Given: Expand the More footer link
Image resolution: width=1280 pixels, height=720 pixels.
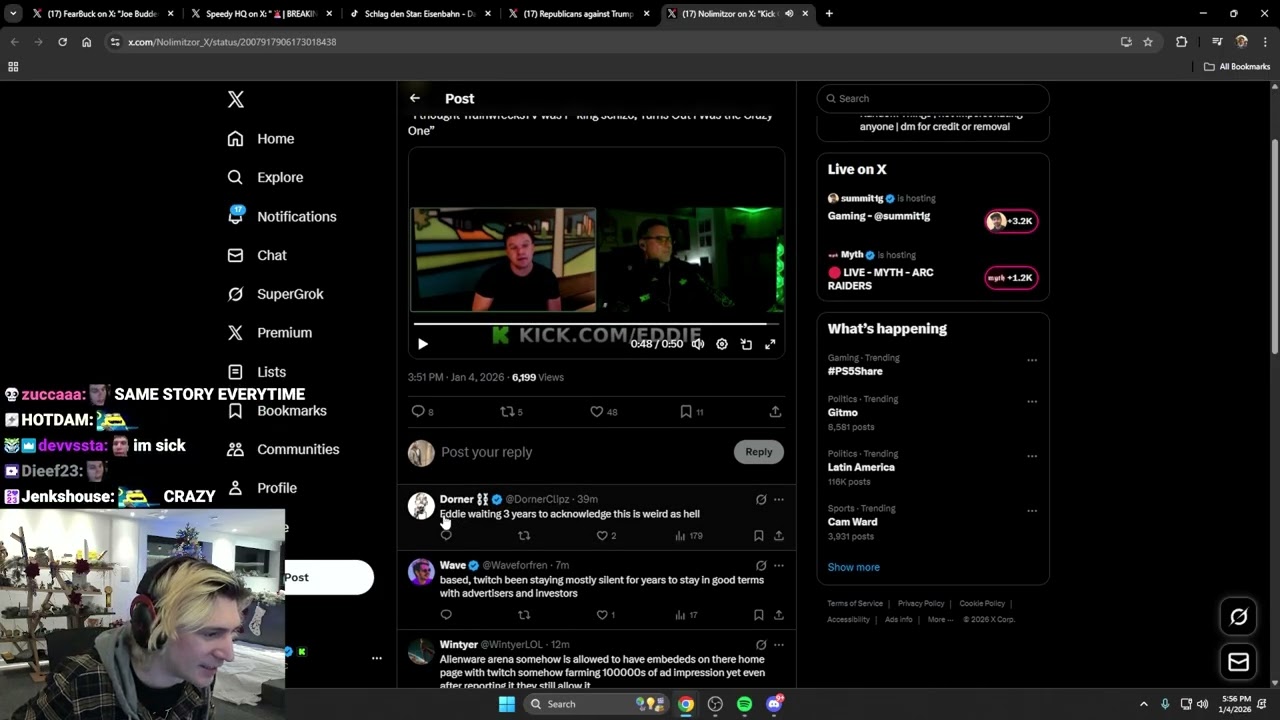Looking at the screenshot, I should pyautogui.click(x=940, y=619).
